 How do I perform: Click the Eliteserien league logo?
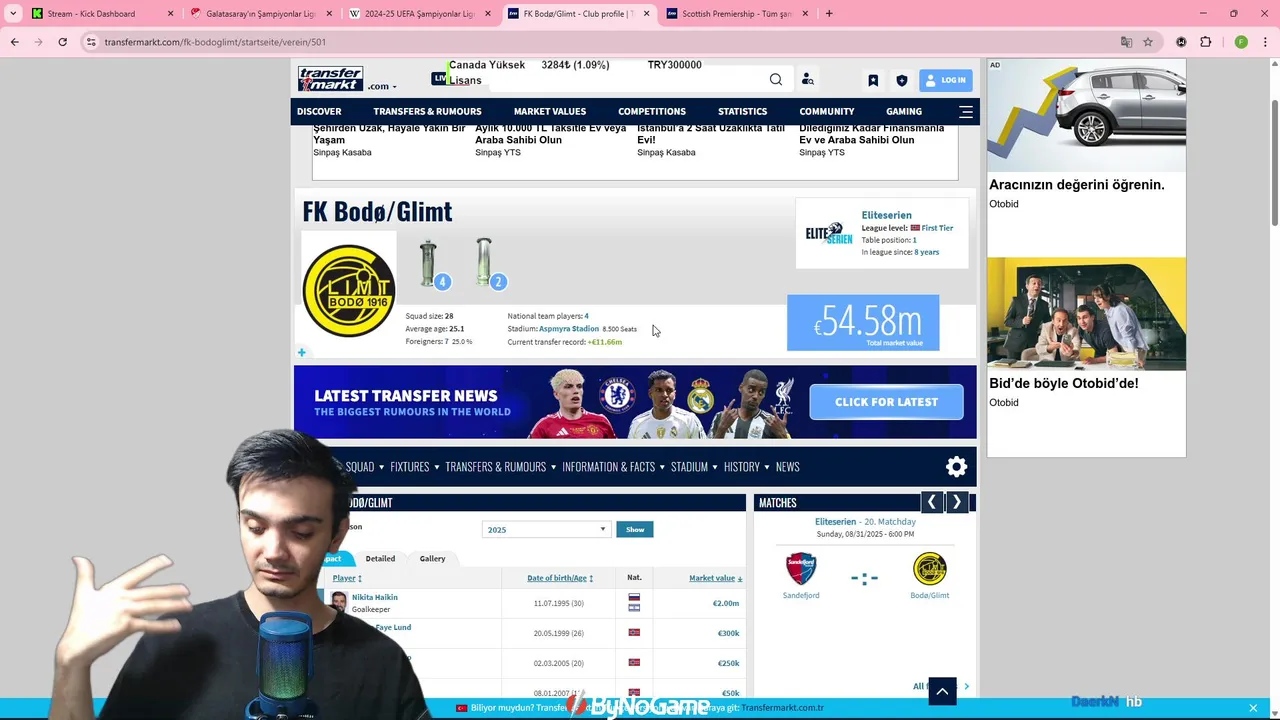click(x=829, y=234)
